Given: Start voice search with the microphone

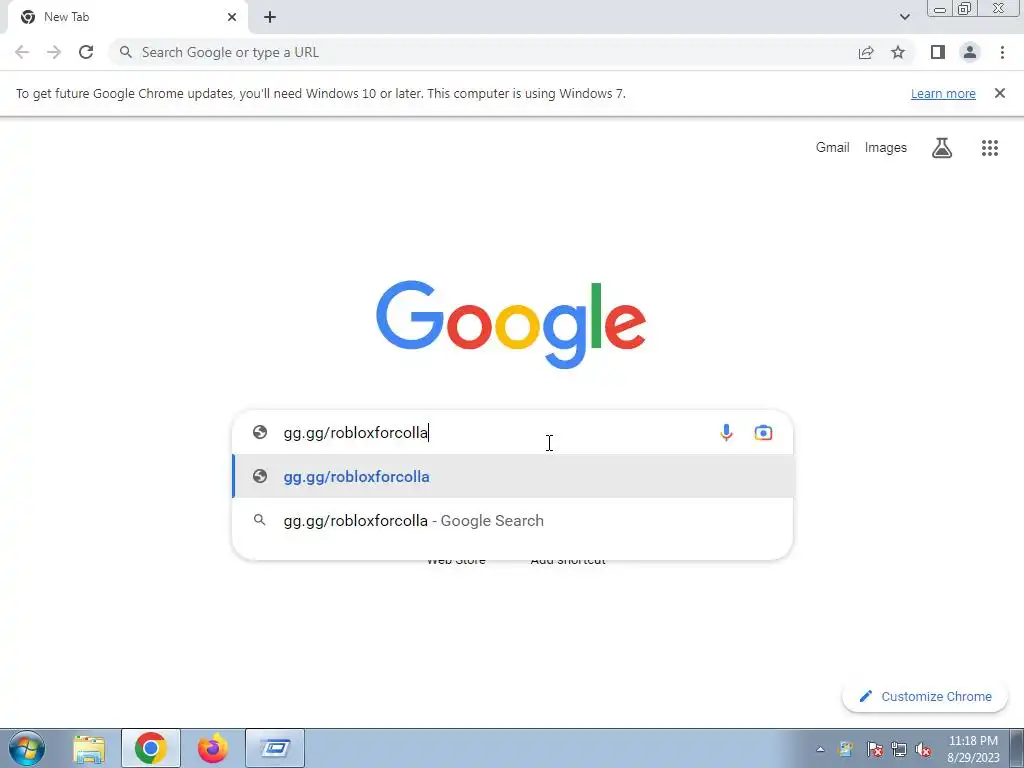Looking at the screenshot, I should click(726, 432).
